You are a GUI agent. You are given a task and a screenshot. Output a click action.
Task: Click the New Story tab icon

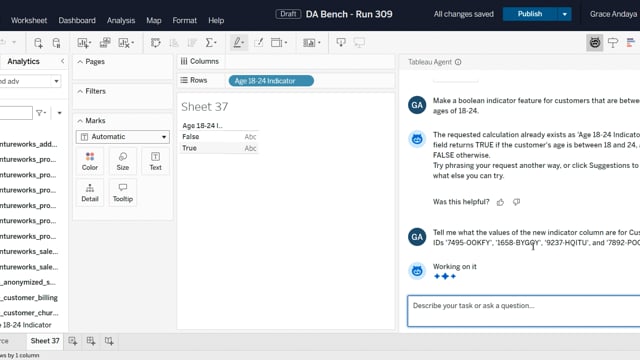point(109,341)
